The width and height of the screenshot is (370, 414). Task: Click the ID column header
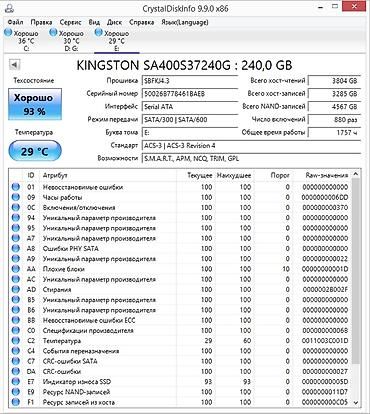point(31,175)
